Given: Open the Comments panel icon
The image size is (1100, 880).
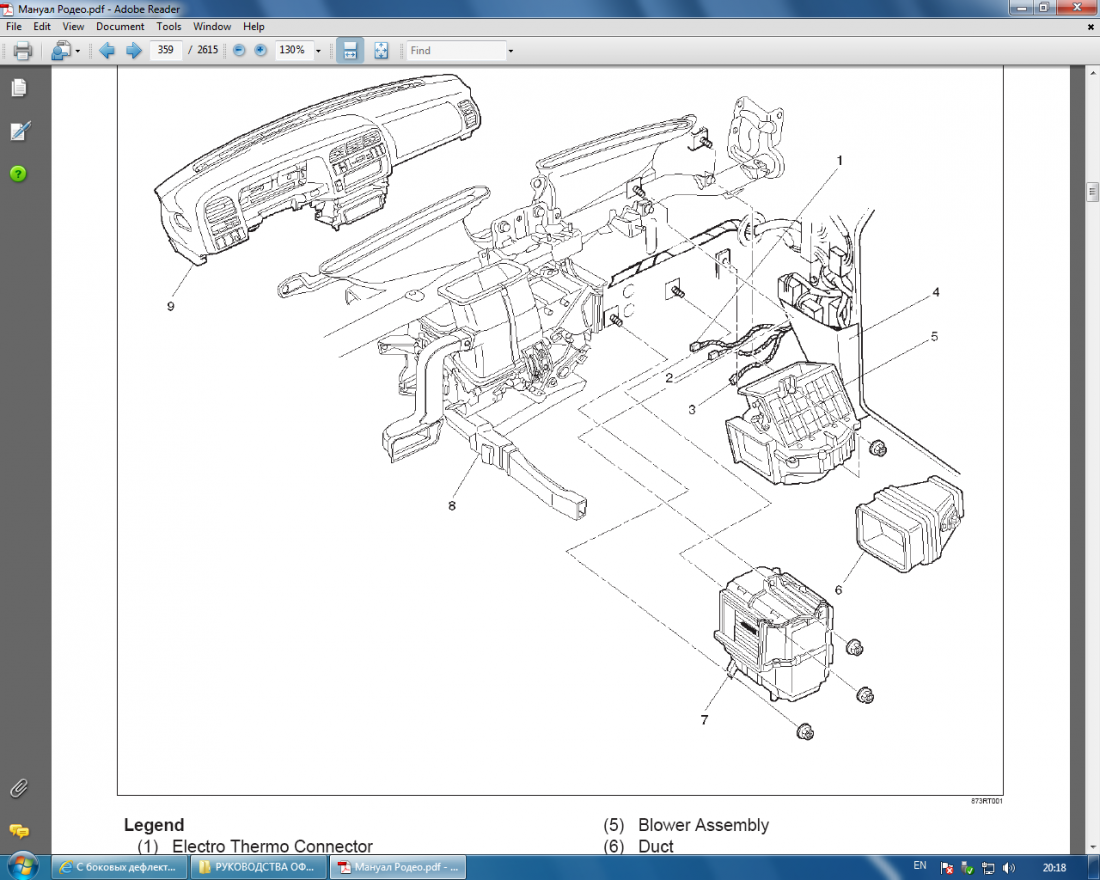Looking at the screenshot, I should point(18,831).
